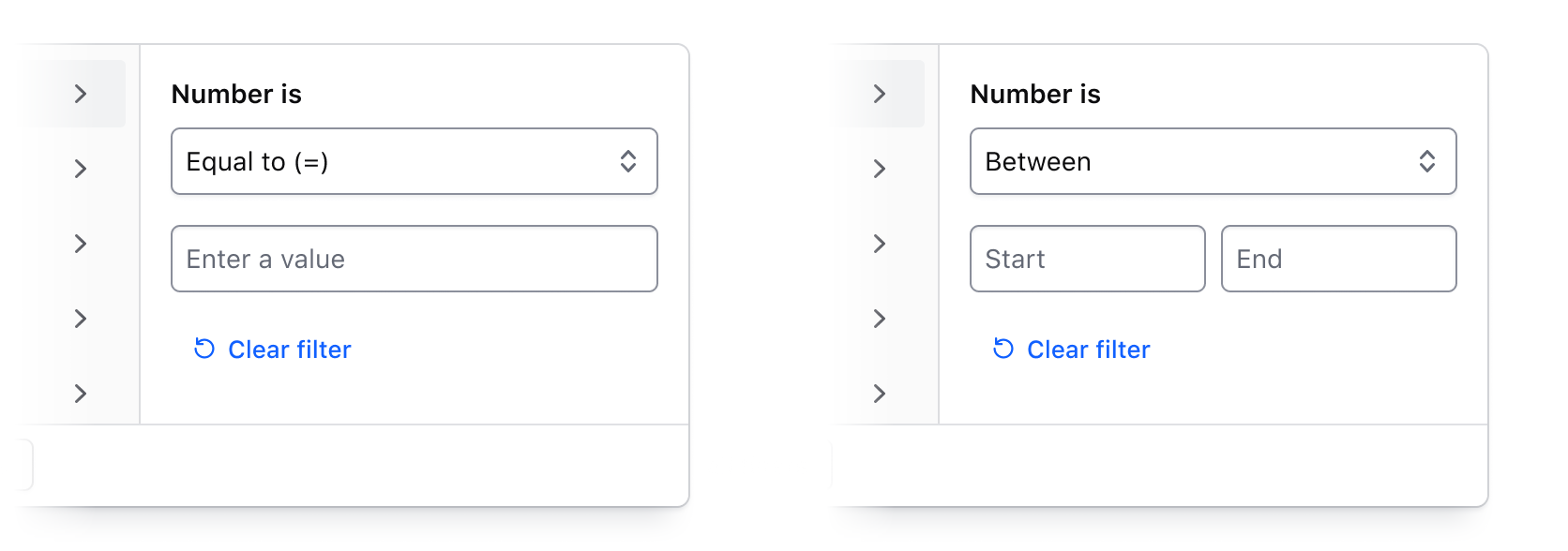The image size is (1568, 551).
Task: Click reset icon beside left 'Clear filter'
Action: pyautogui.click(x=204, y=349)
